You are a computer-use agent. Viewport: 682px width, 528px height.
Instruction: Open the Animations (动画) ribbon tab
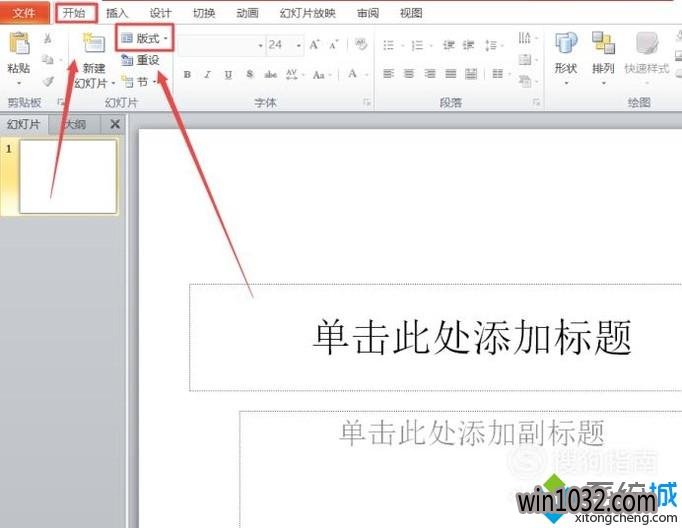(x=248, y=13)
